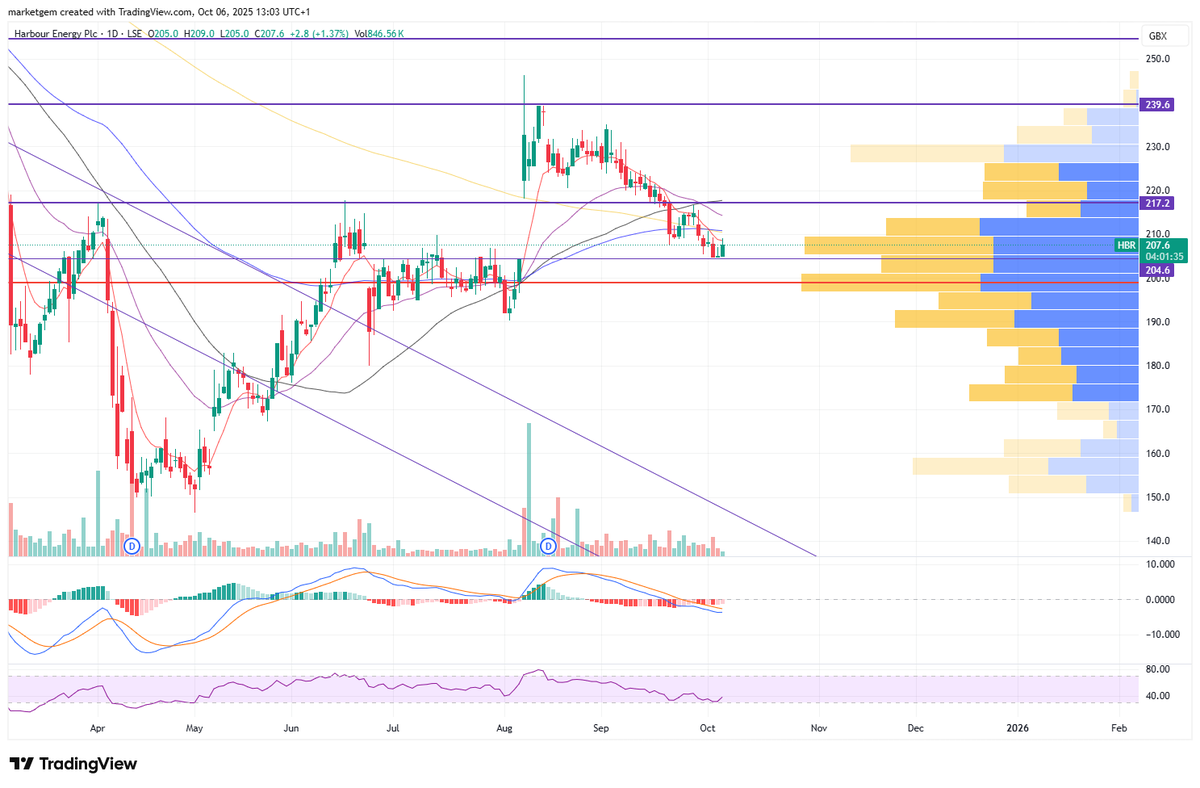Screen dimensions: 1200x788
Task: Click the 150.0 price scale label
Action: click(1158, 498)
